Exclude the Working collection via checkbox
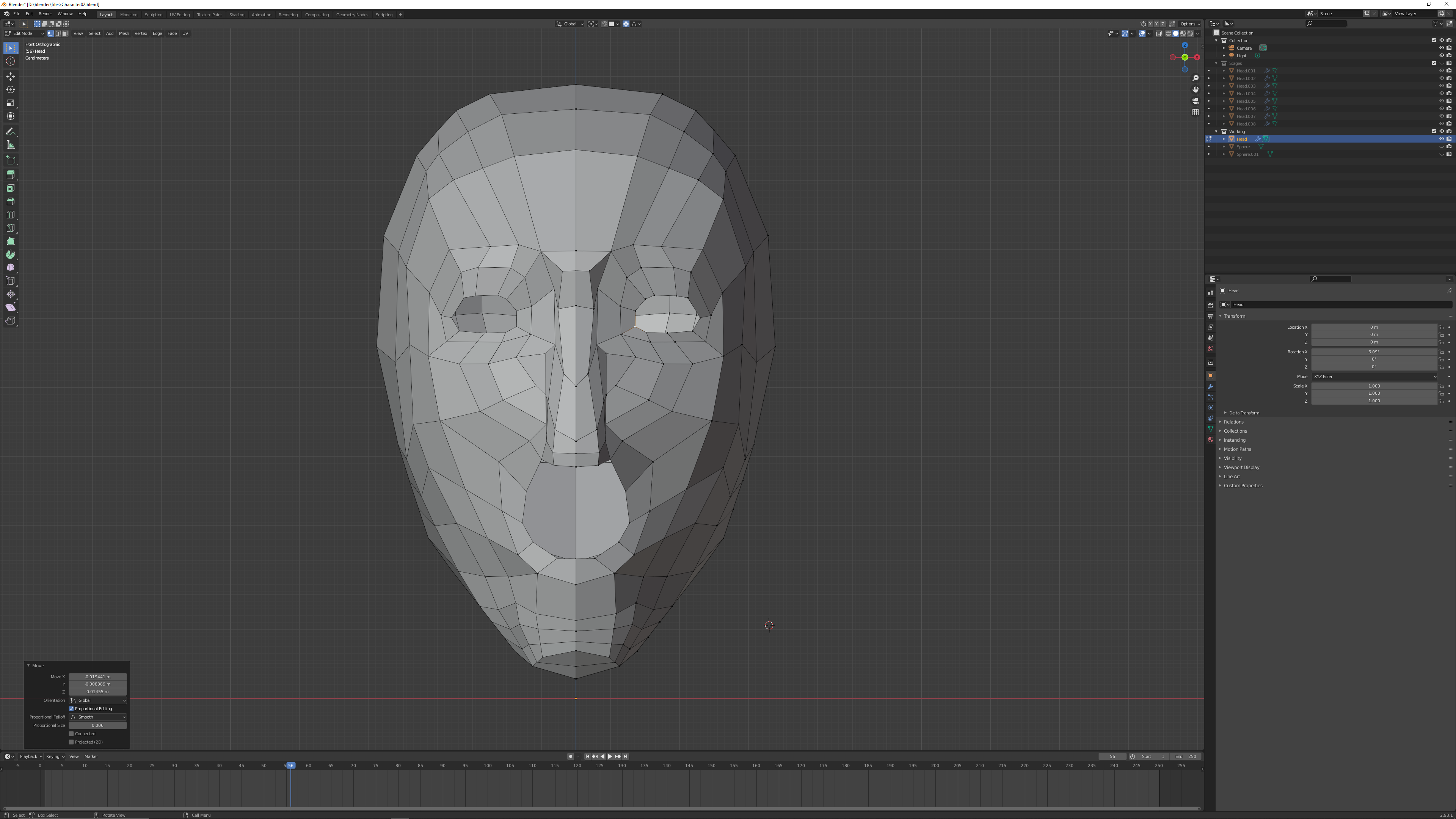Image resolution: width=1456 pixels, height=819 pixels. pyautogui.click(x=1434, y=132)
